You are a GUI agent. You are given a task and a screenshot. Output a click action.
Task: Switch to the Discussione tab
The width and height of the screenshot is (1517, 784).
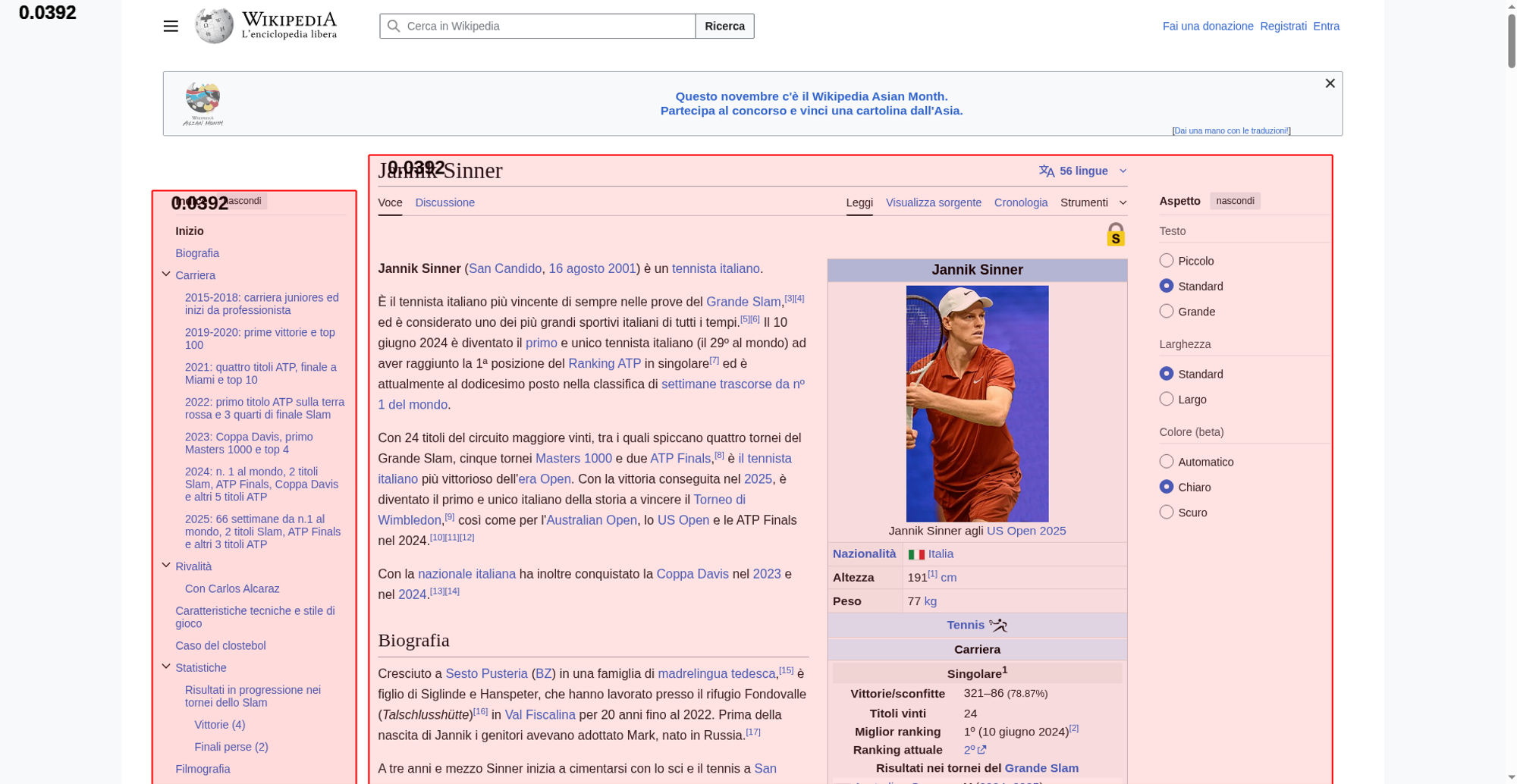pos(444,202)
